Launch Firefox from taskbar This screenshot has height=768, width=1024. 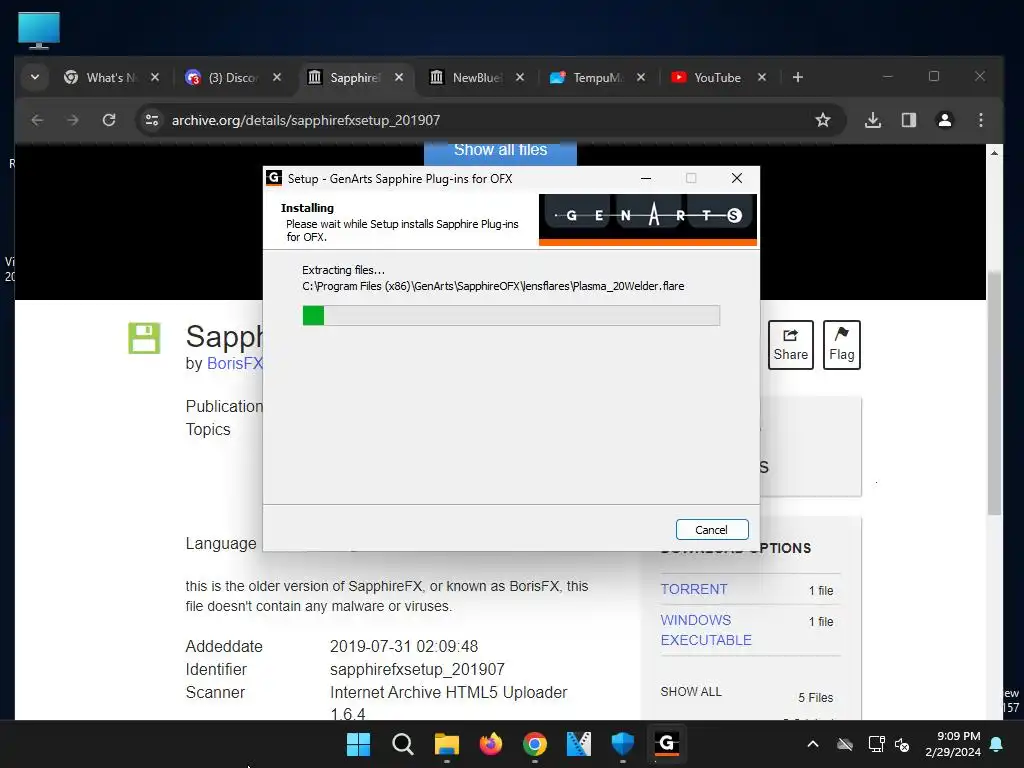[490, 744]
